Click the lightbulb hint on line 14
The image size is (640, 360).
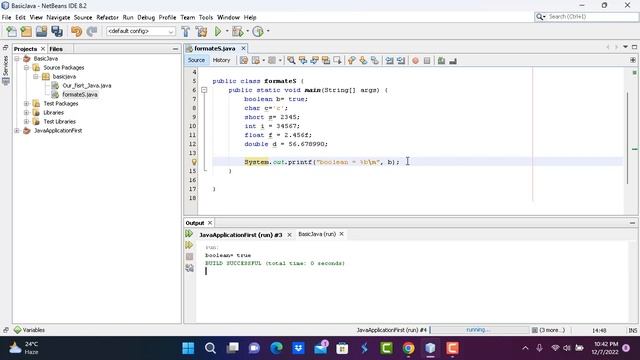[x=194, y=162]
